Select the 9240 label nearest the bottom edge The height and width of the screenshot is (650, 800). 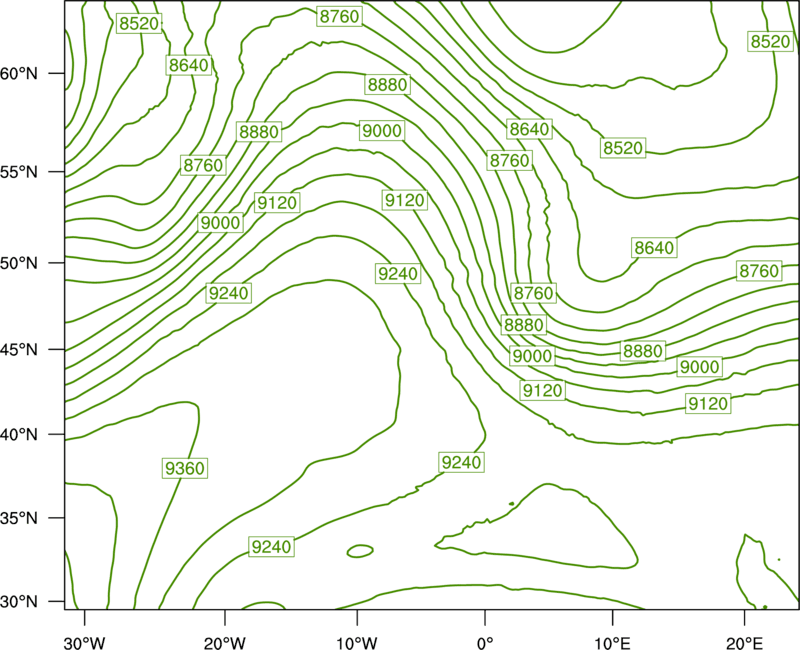pyautogui.click(x=271, y=547)
